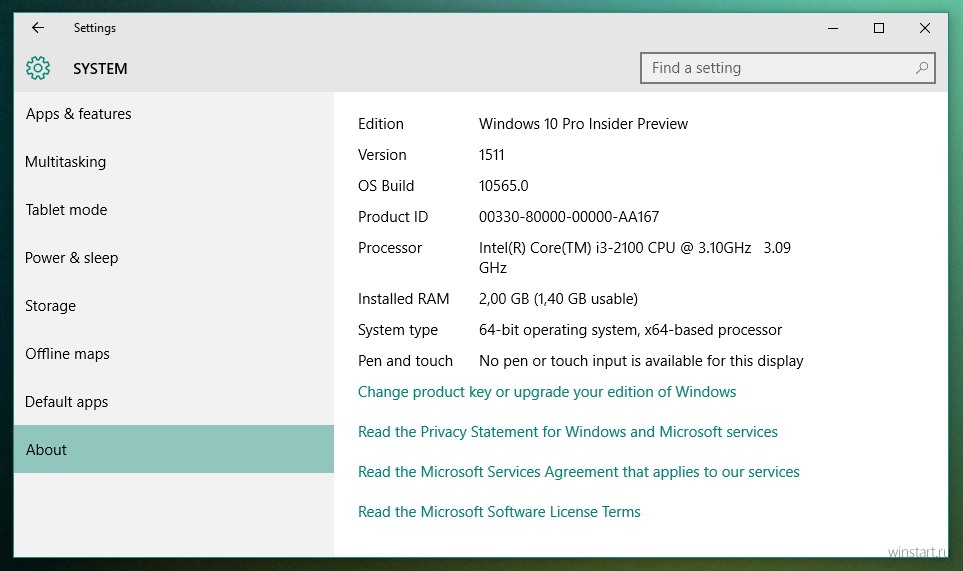
Task: Click the 64-bit operating system text
Action: point(630,330)
